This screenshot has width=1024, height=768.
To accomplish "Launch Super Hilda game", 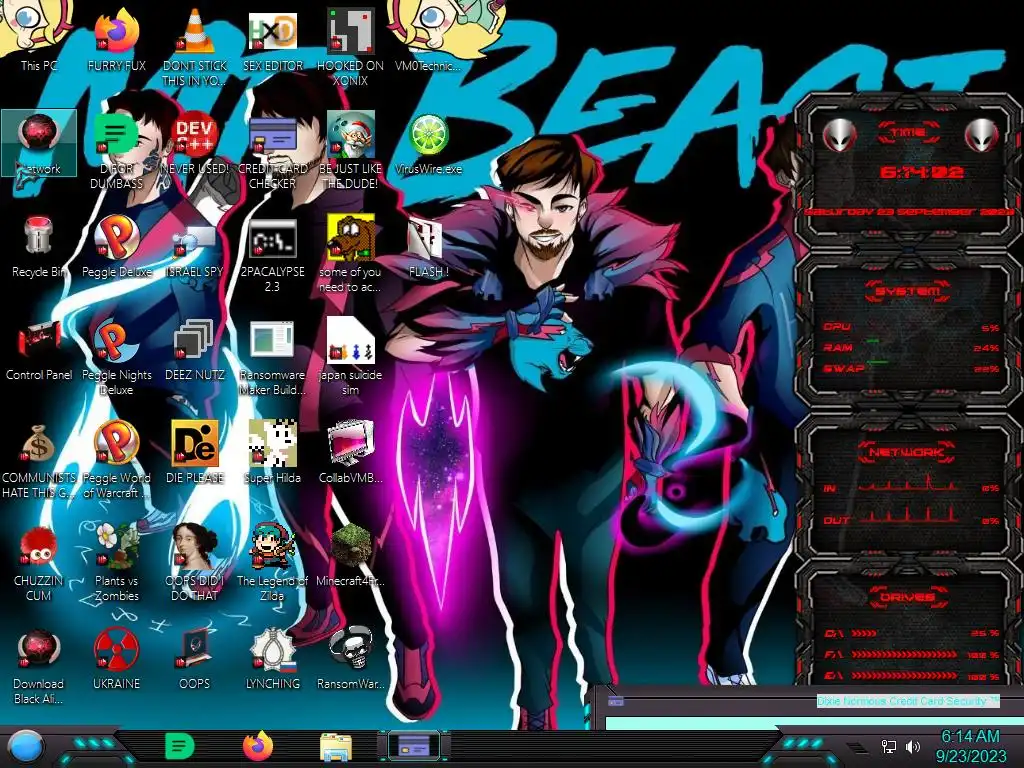I will coord(273,452).
